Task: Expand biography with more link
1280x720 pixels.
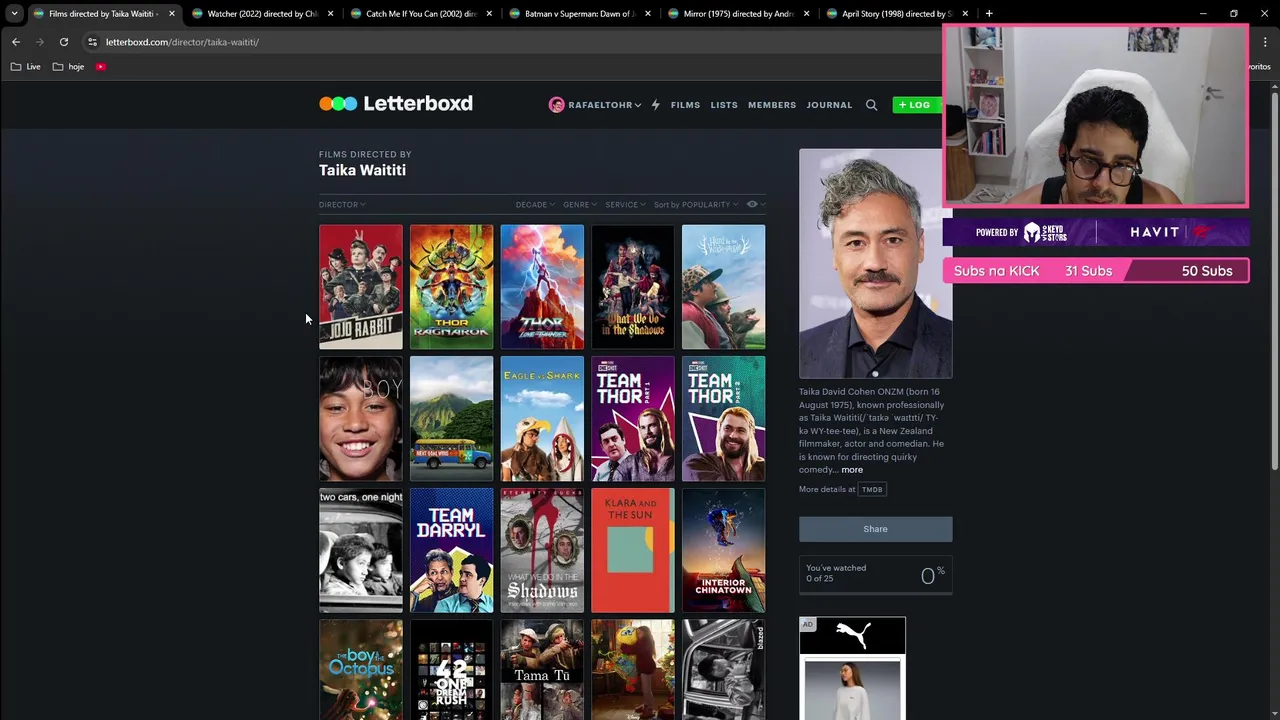Action: [x=852, y=470]
